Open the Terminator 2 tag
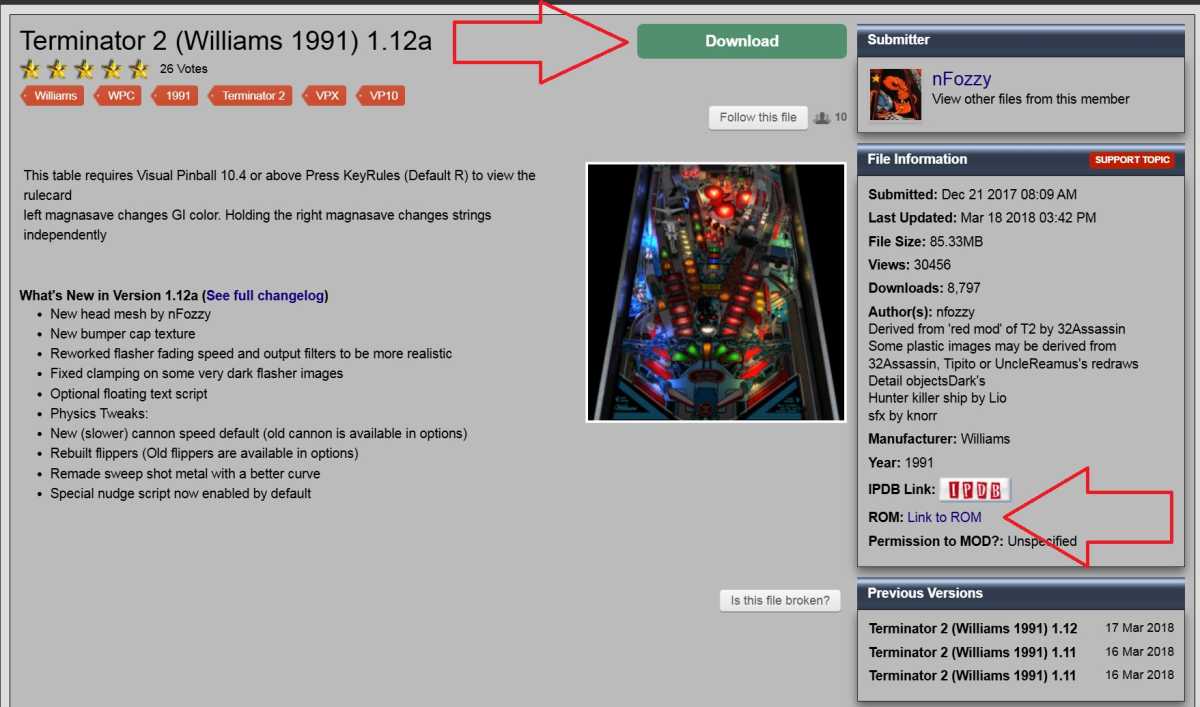The width and height of the screenshot is (1200, 707). pyautogui.click(x=252, y=96)
